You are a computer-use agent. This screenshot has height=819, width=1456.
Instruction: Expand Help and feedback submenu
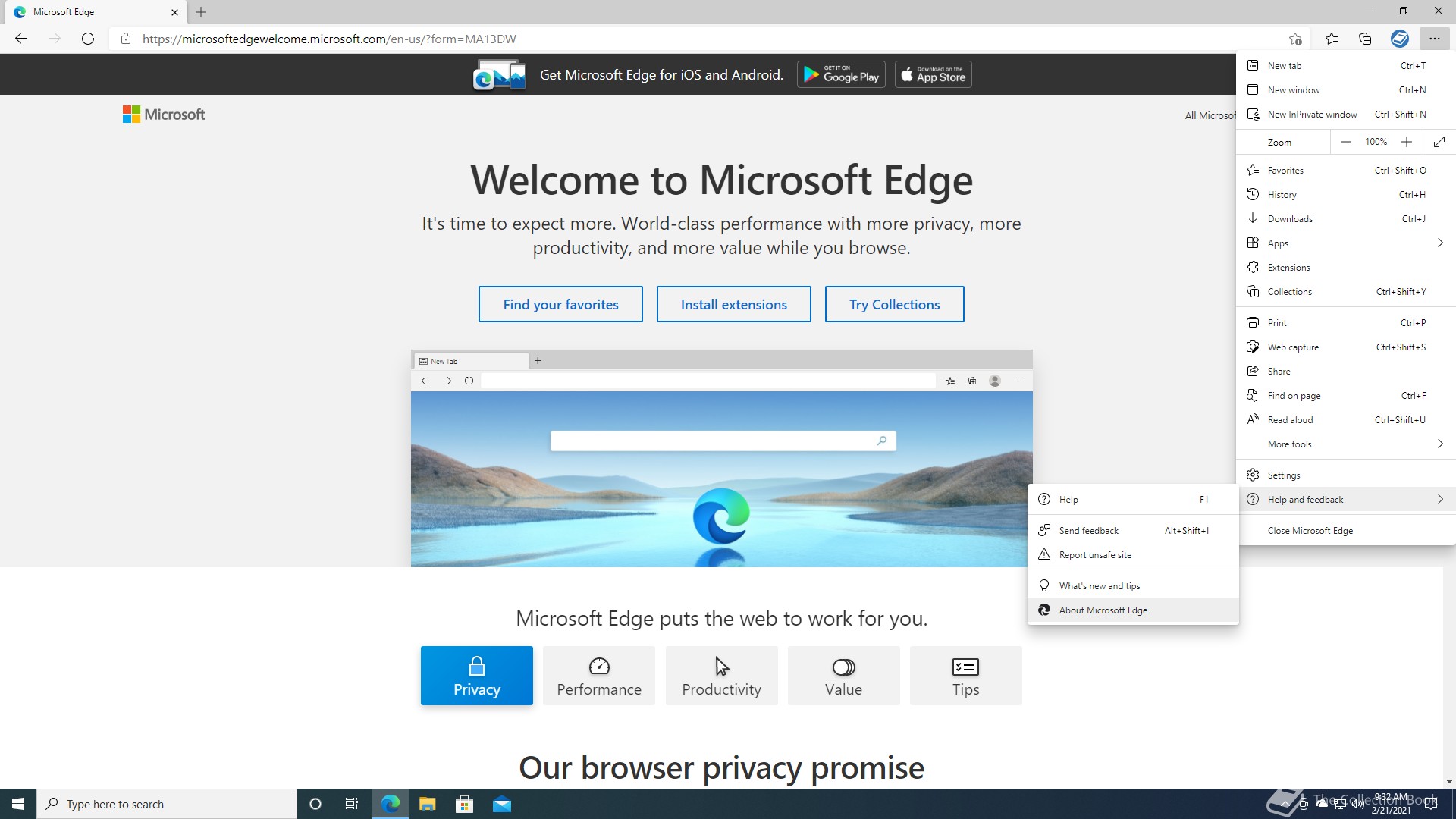[1346, 500]
